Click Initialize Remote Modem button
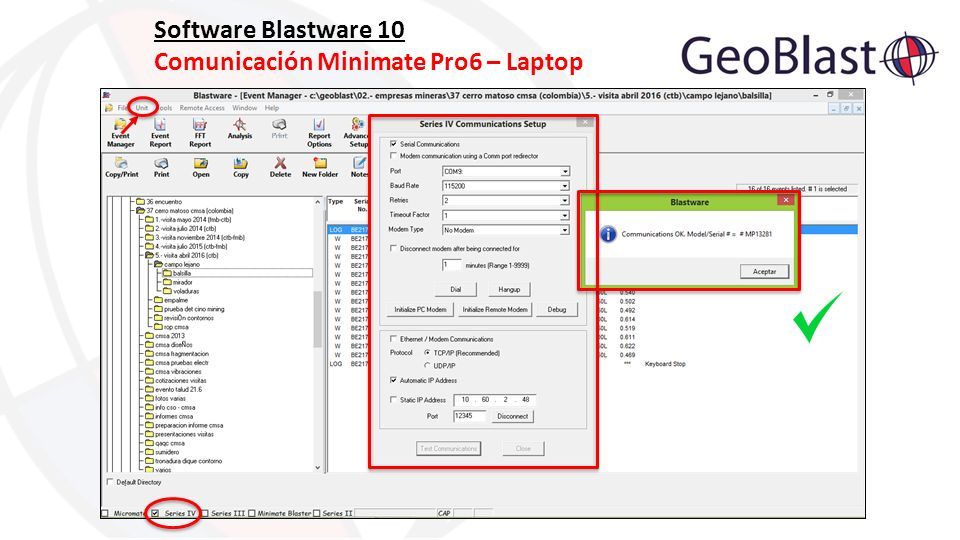Viewport: 960px width, 540px height. click(495, 310)
